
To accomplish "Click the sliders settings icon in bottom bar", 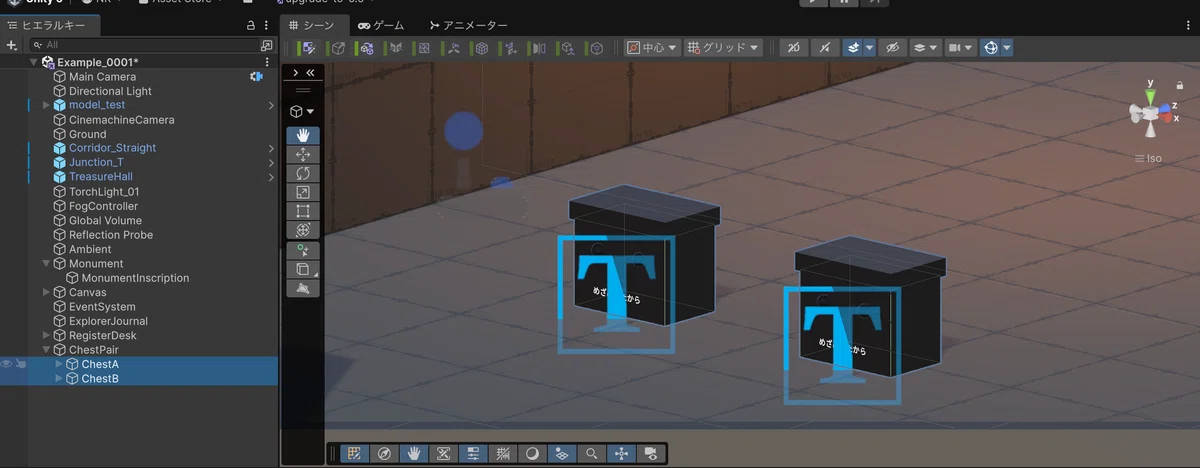I will tap(473, 453).
